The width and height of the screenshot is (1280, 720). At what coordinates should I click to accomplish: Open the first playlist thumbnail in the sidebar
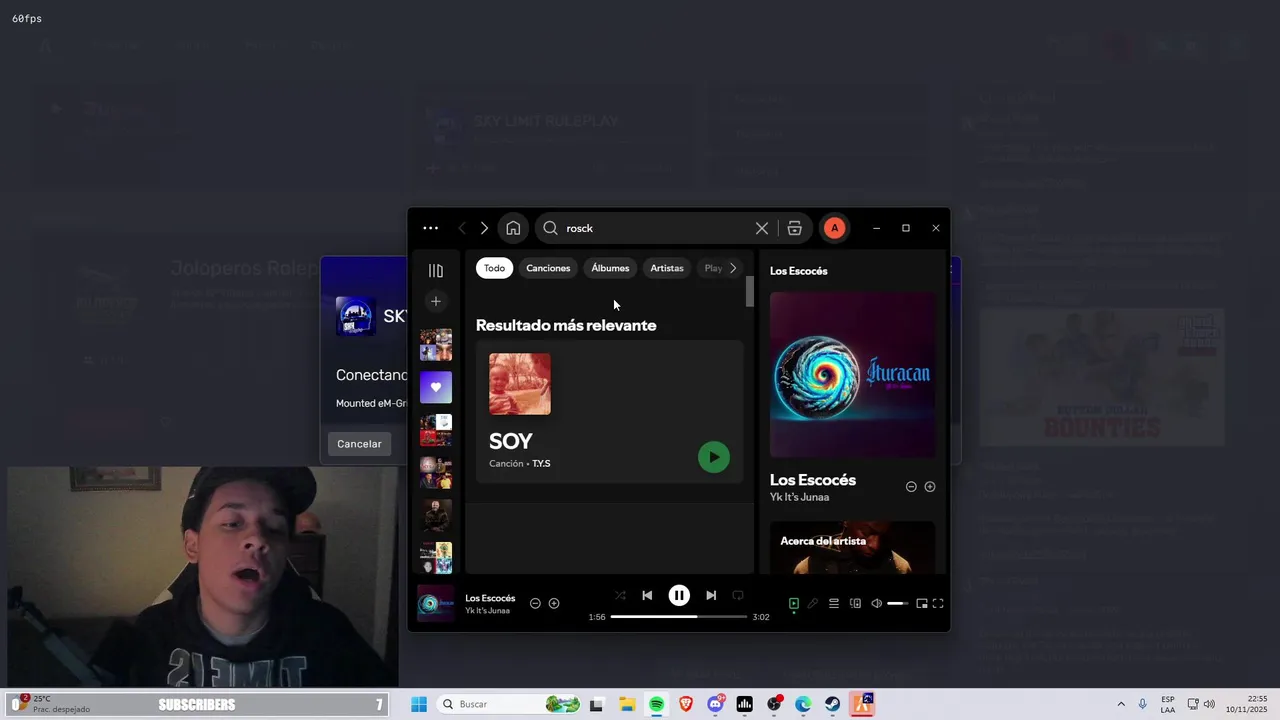click(x=436, y=345)
